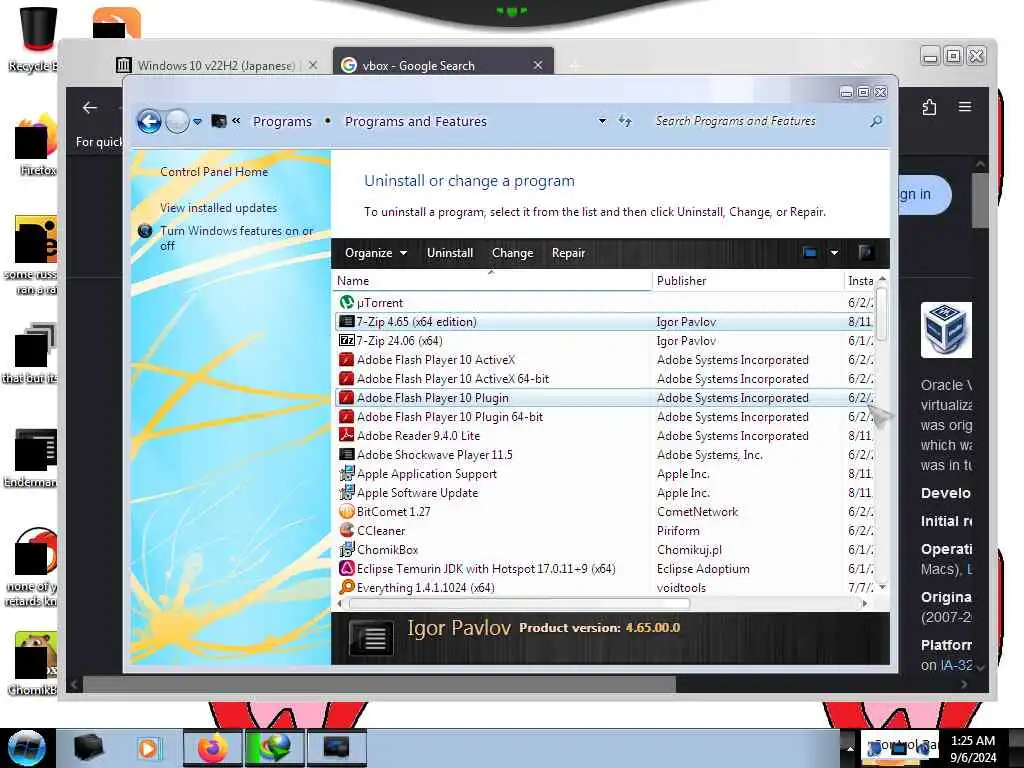Select the Eclipse Temurin JDK icon

coord(346,568)
